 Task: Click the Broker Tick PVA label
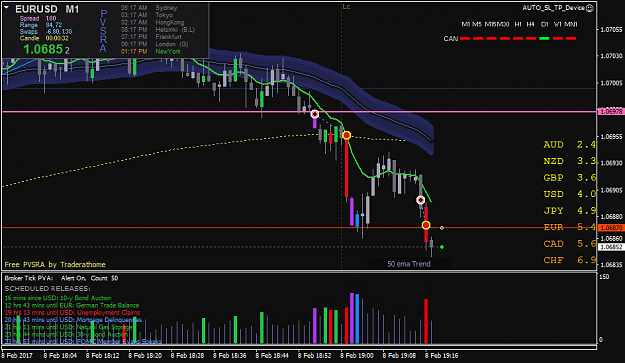(29, 278)
